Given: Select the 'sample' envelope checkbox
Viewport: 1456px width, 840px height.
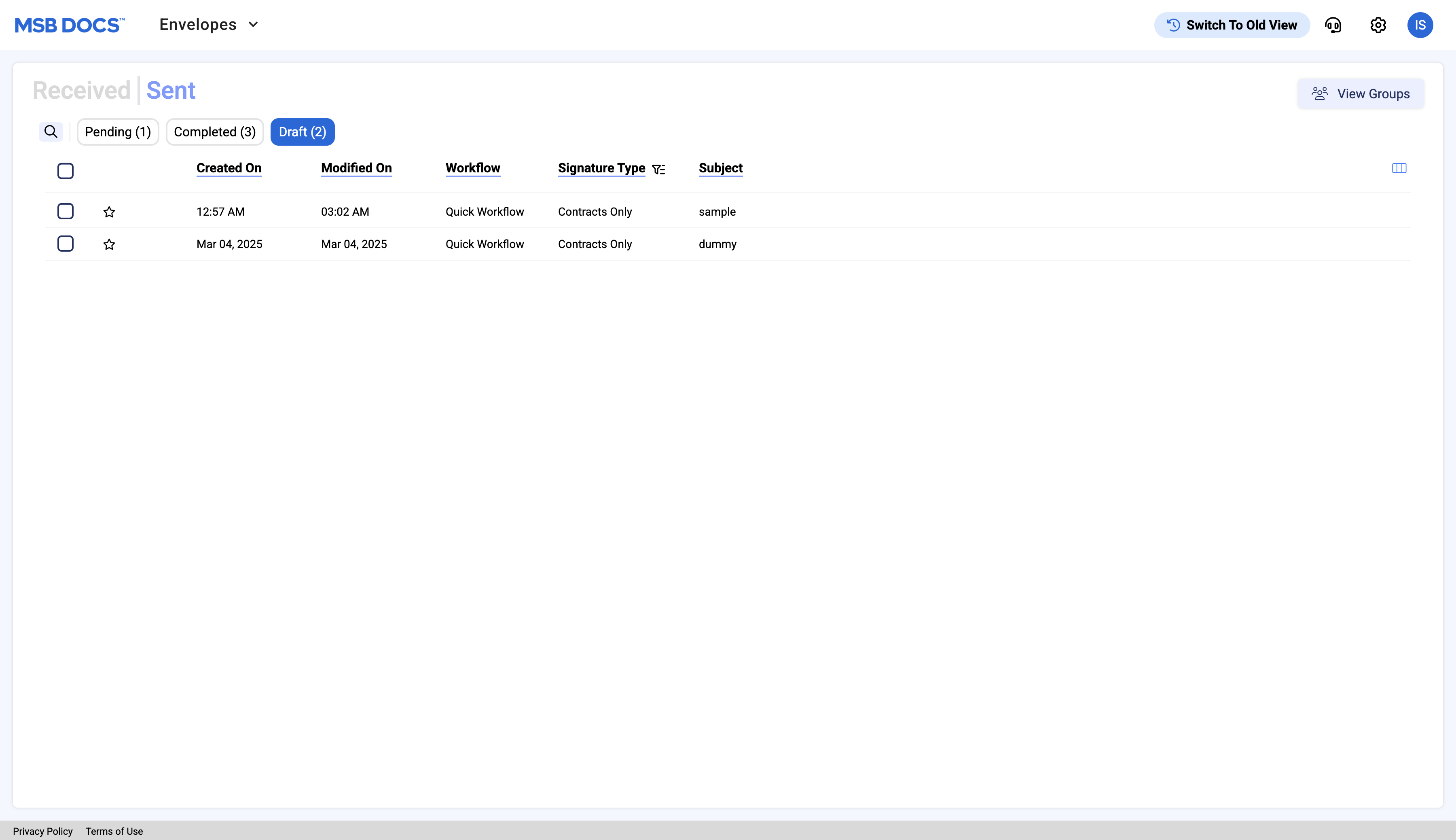Looking at the screenshot, I should tap(65, 211).
